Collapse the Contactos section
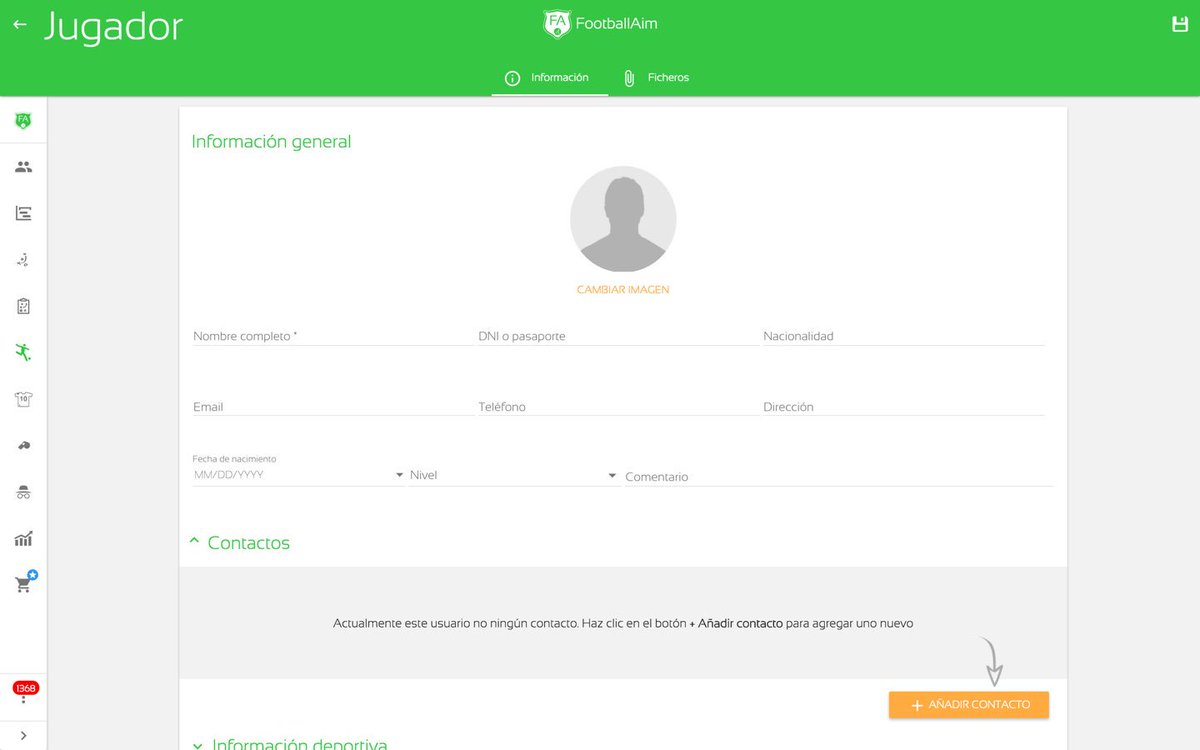This screenshot has width=1200, height=750. (240, 543)
